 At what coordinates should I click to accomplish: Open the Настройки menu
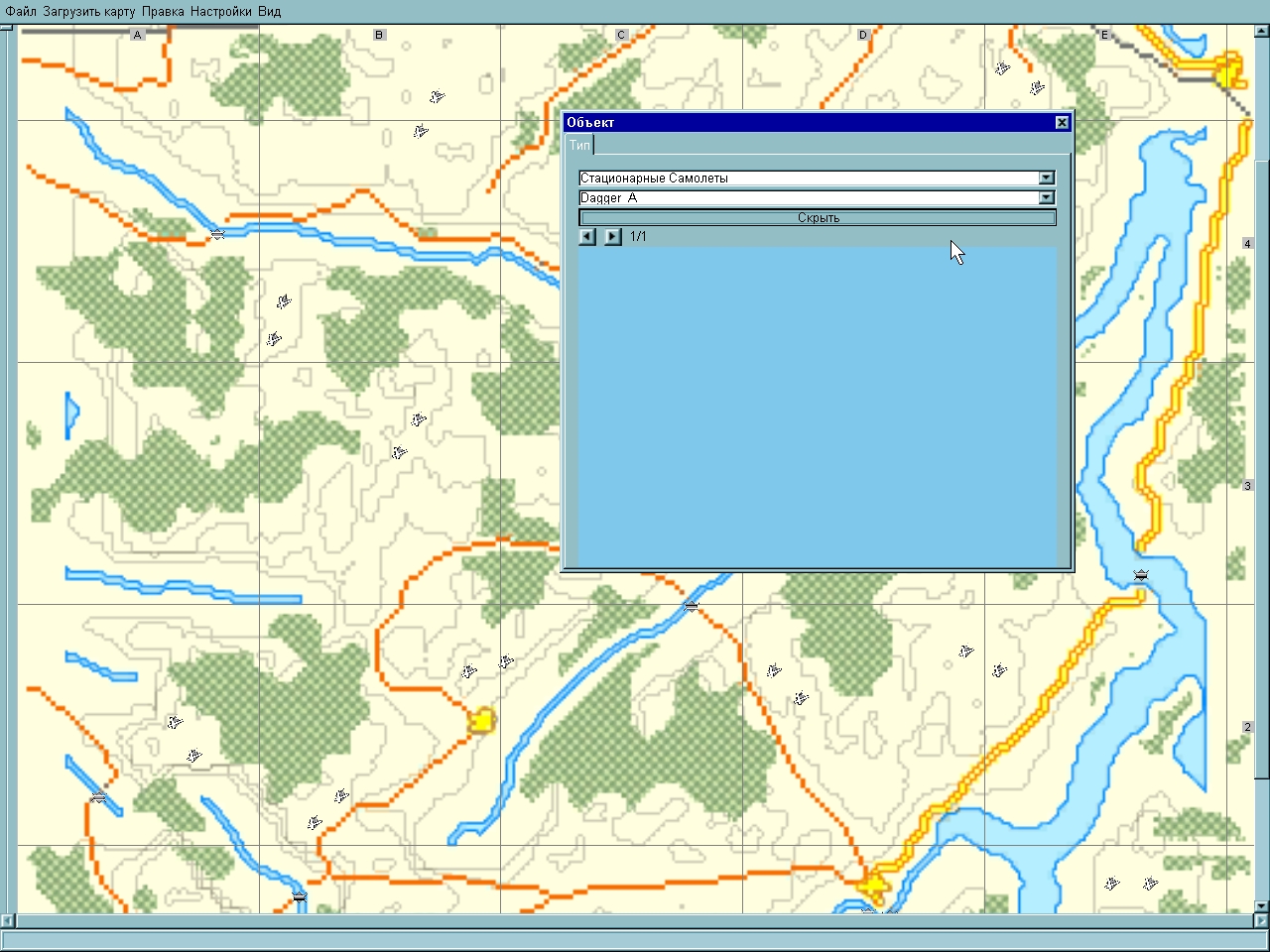220,11
